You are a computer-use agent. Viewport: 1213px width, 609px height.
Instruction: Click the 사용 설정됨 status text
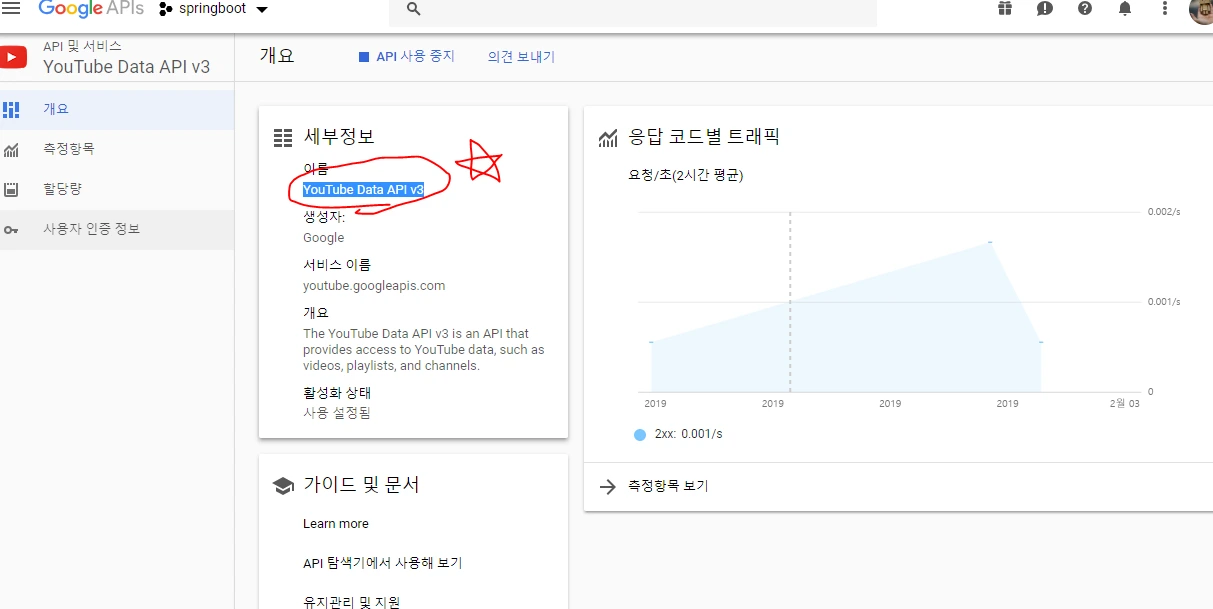[x=337, y=413]
